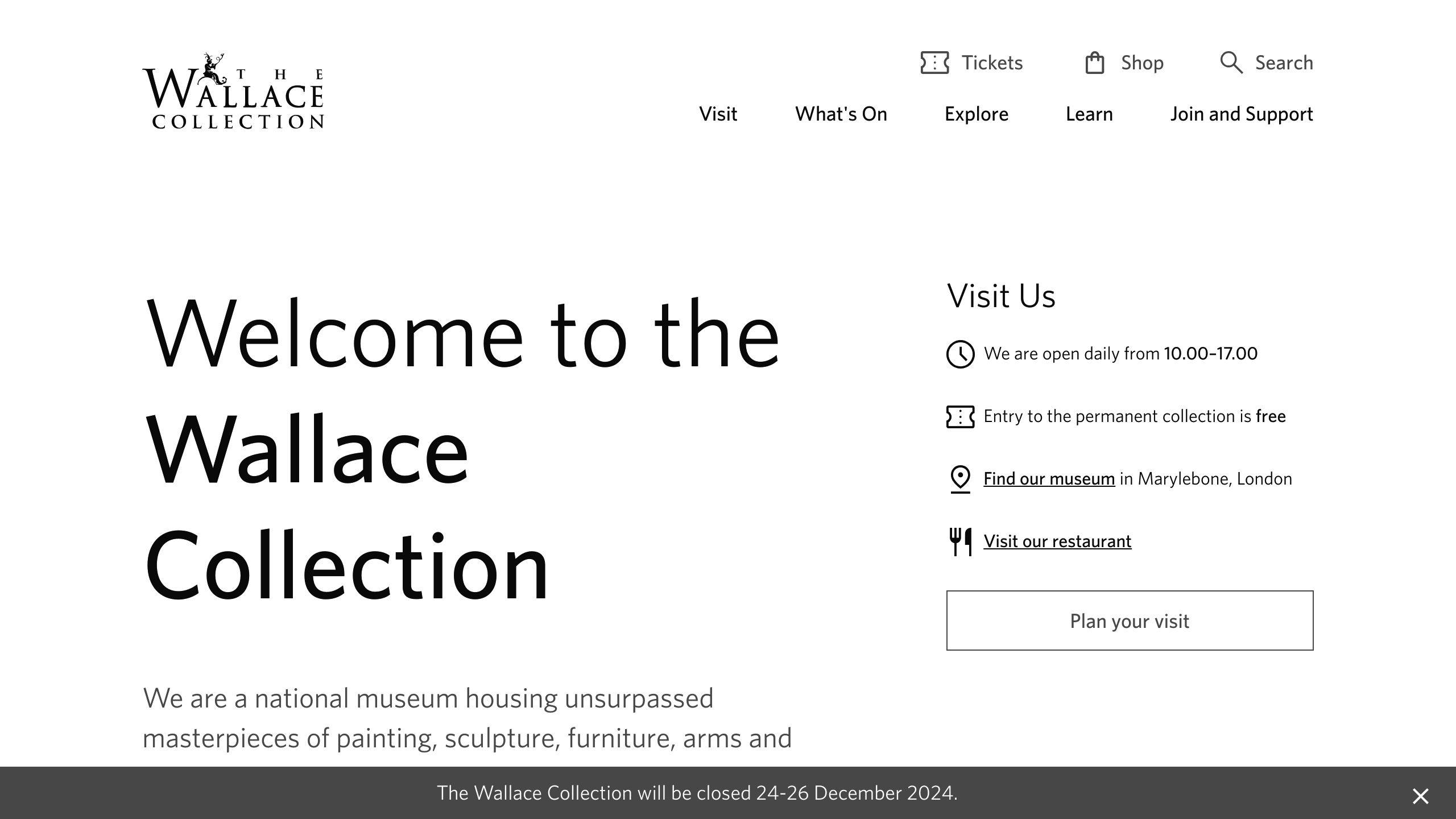
Task: Click the map pin location icon
Action: [x=960, y=479]
